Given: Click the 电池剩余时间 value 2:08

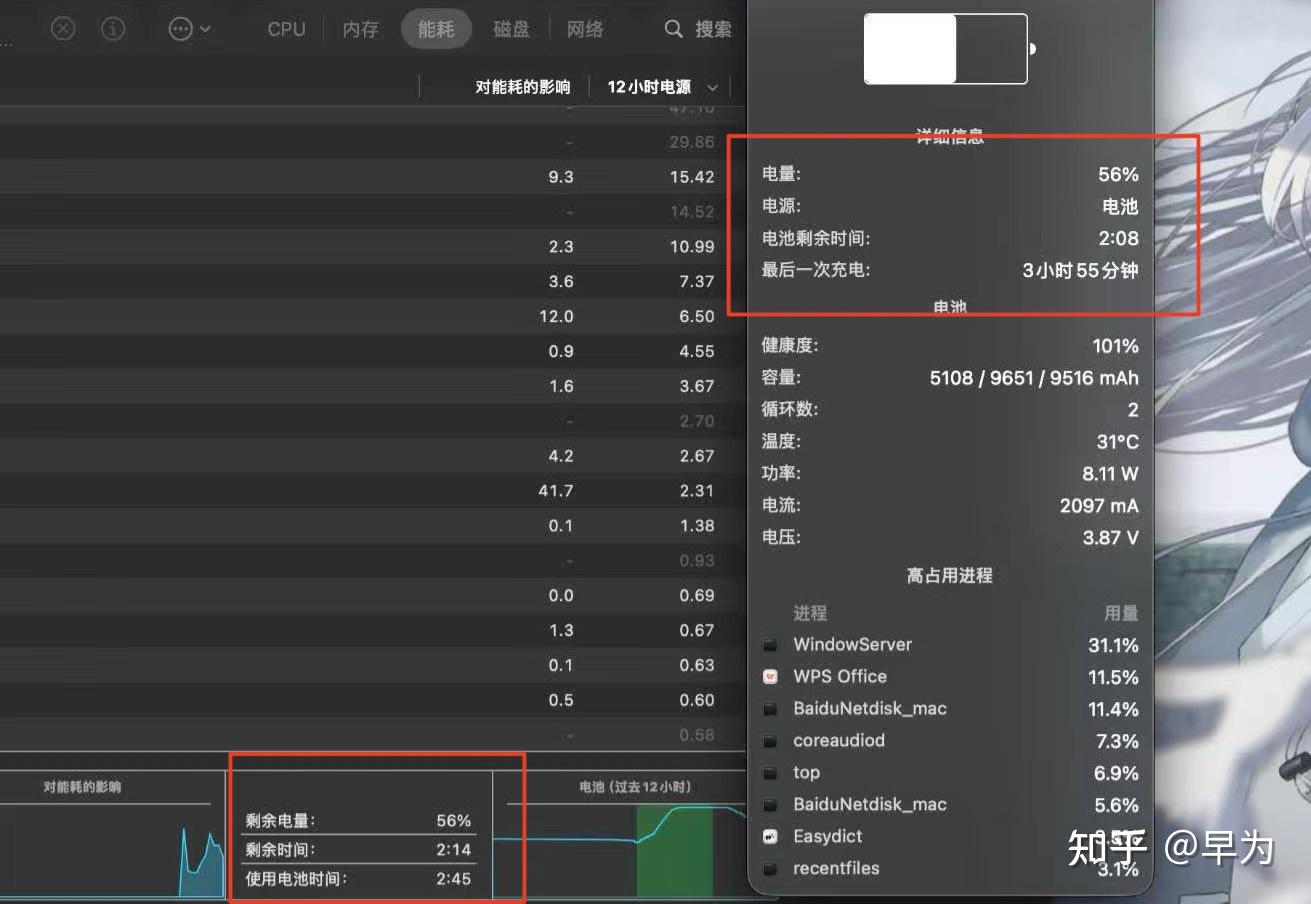Looking at the screenshot, I should tap(1118, 238).
